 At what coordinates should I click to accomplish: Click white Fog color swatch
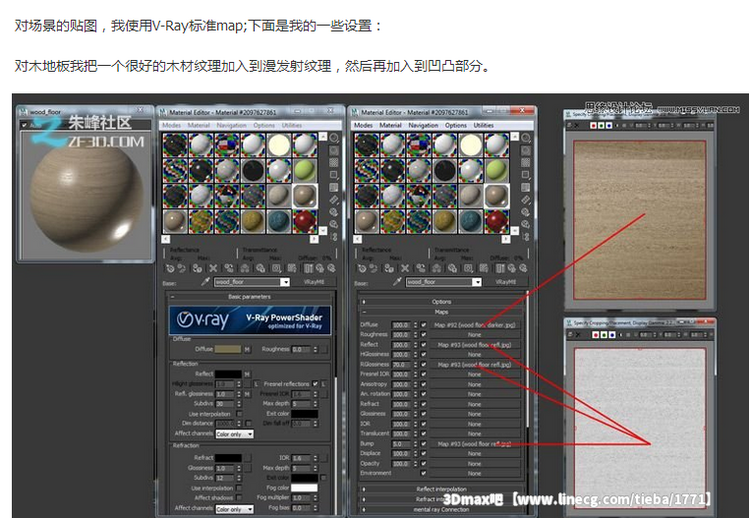point(304,488)
